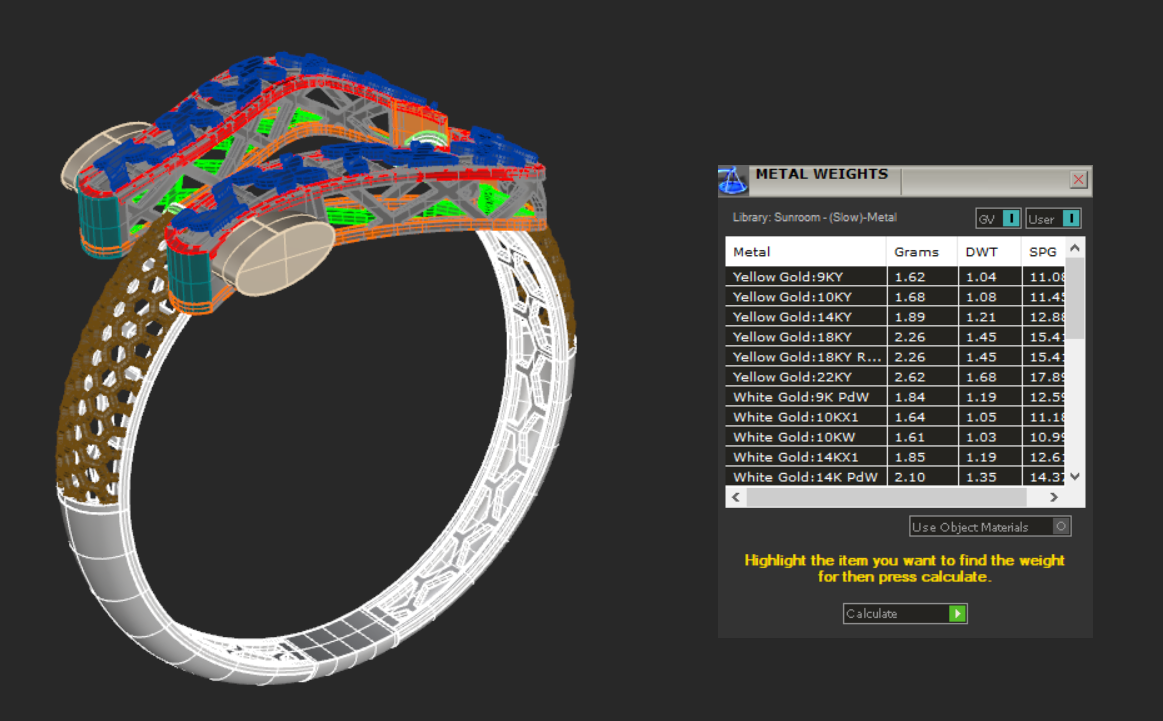The width and height of the screenshot is (1163, 721).
Task: Enable Use Object Materials option
Action: (1061, 526)
